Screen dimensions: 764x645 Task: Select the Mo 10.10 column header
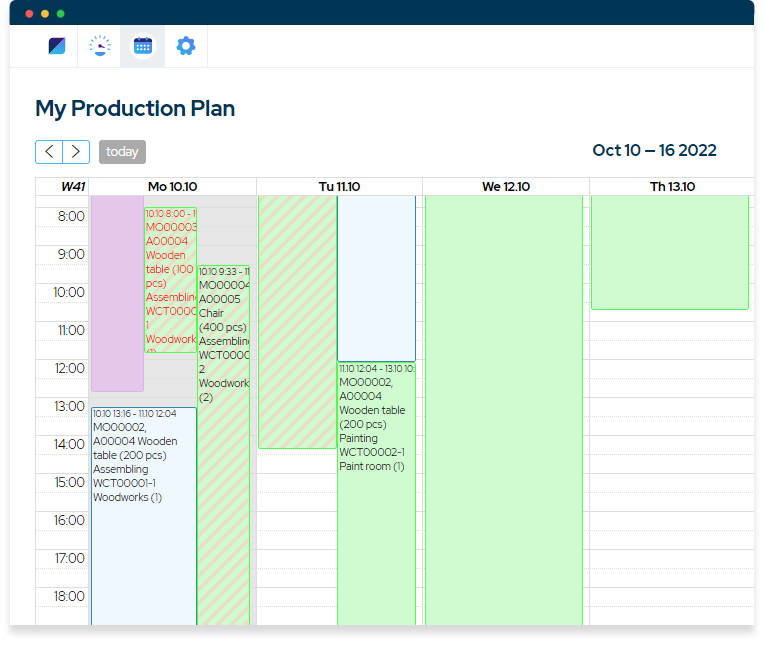[172, 187]
